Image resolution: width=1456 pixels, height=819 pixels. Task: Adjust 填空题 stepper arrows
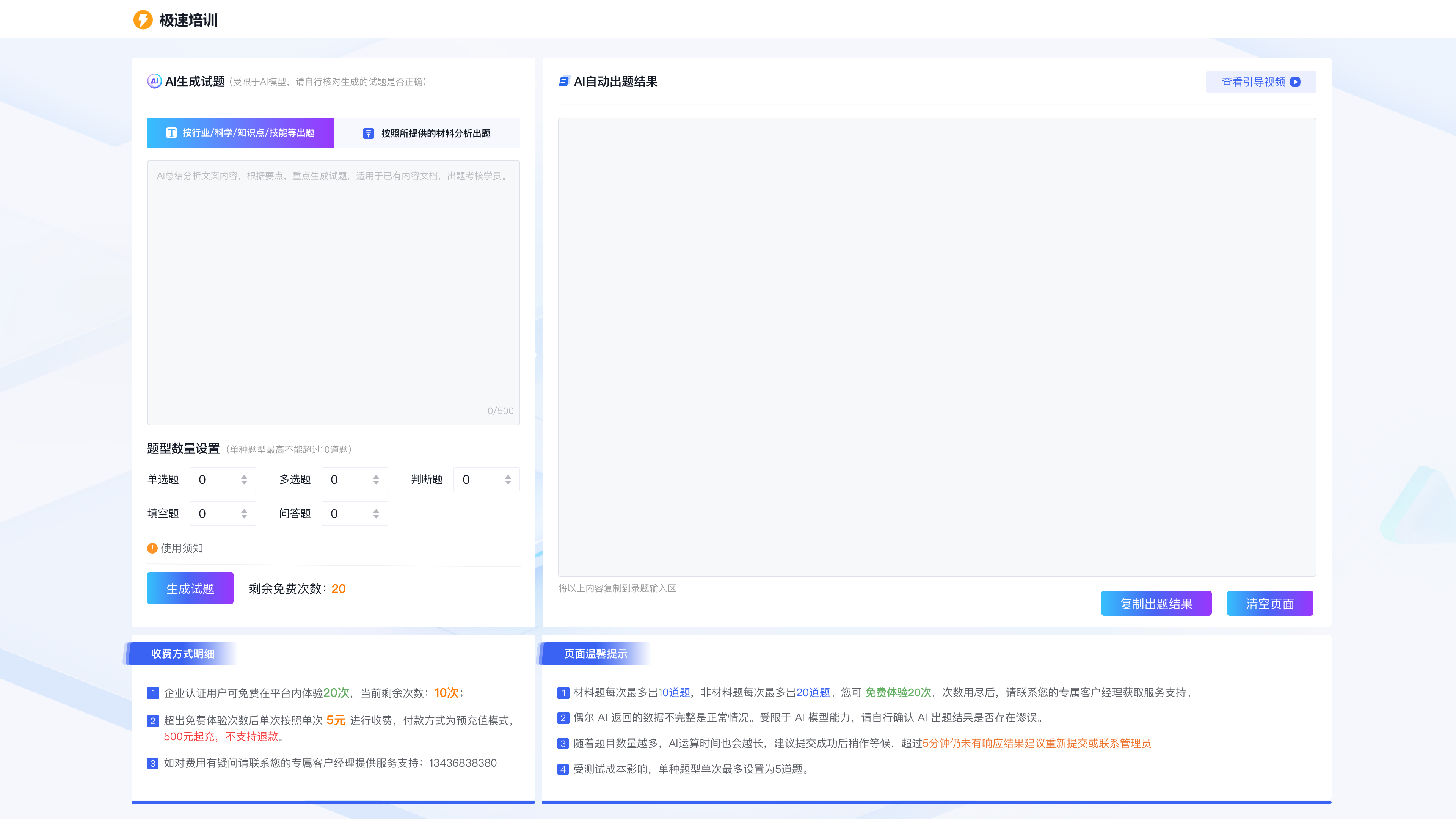coord(244,513)
